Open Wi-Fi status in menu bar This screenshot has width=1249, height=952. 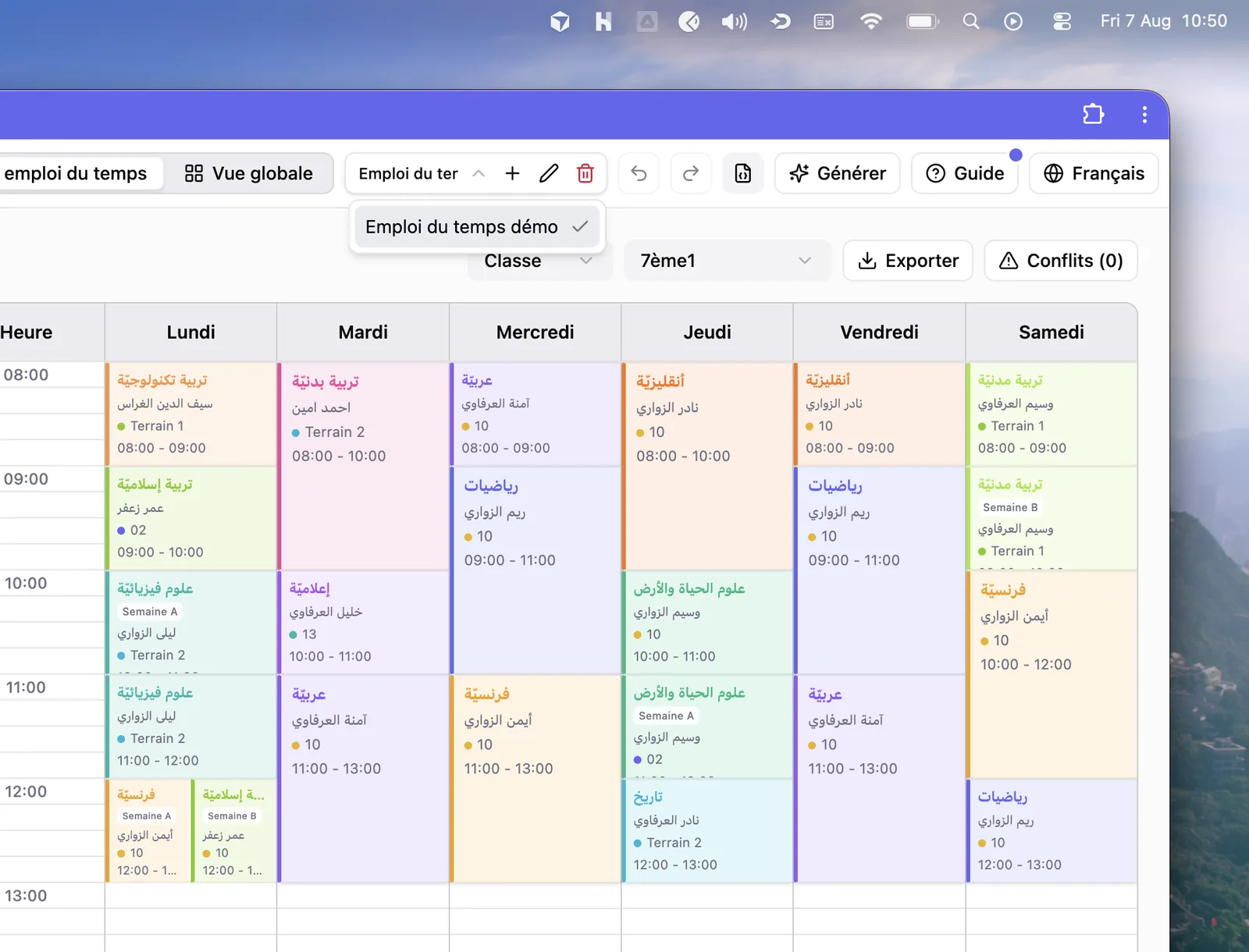click(x=871, y=21)
